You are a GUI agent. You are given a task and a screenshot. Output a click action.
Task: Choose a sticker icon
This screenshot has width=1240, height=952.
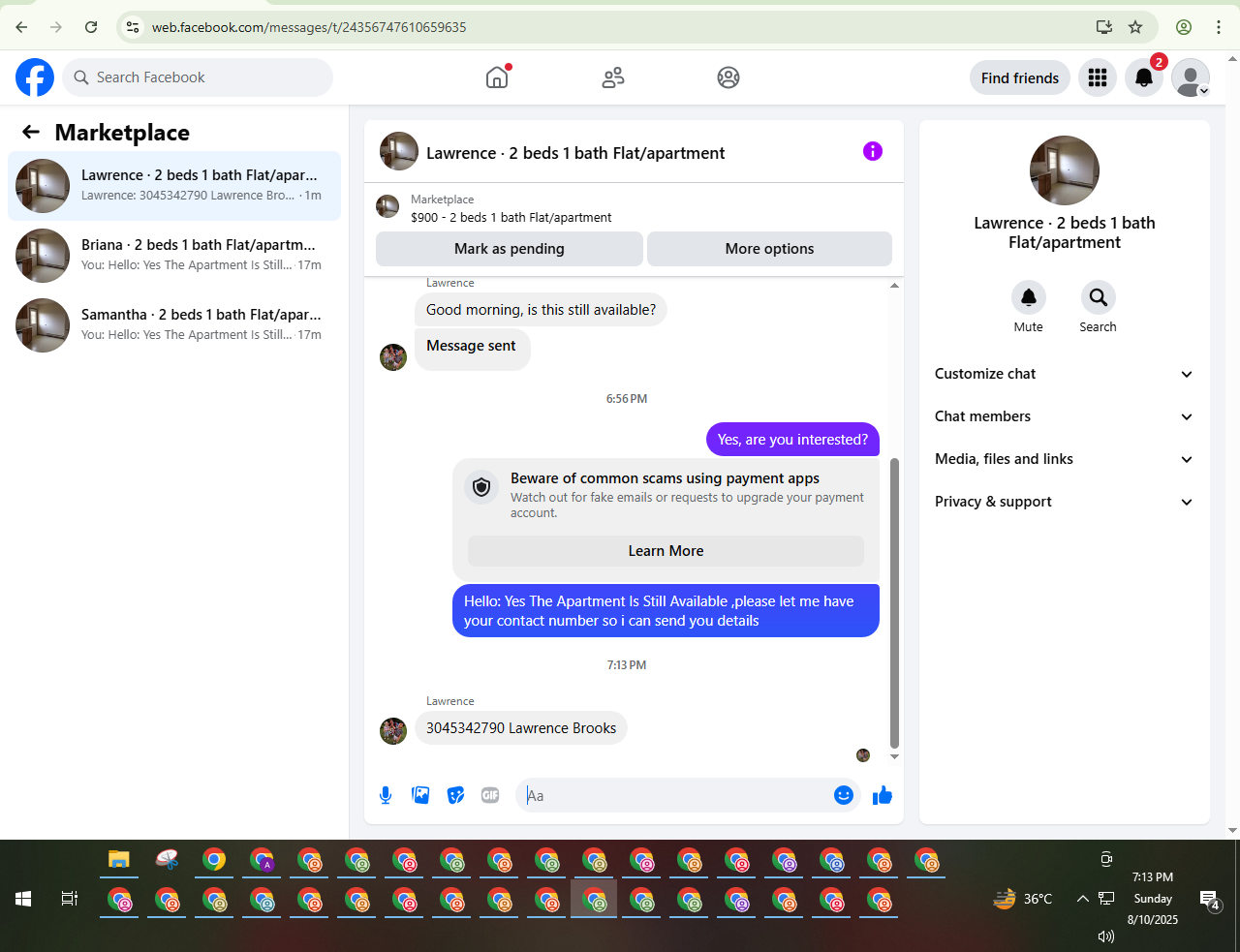click(x=455, y=795)
